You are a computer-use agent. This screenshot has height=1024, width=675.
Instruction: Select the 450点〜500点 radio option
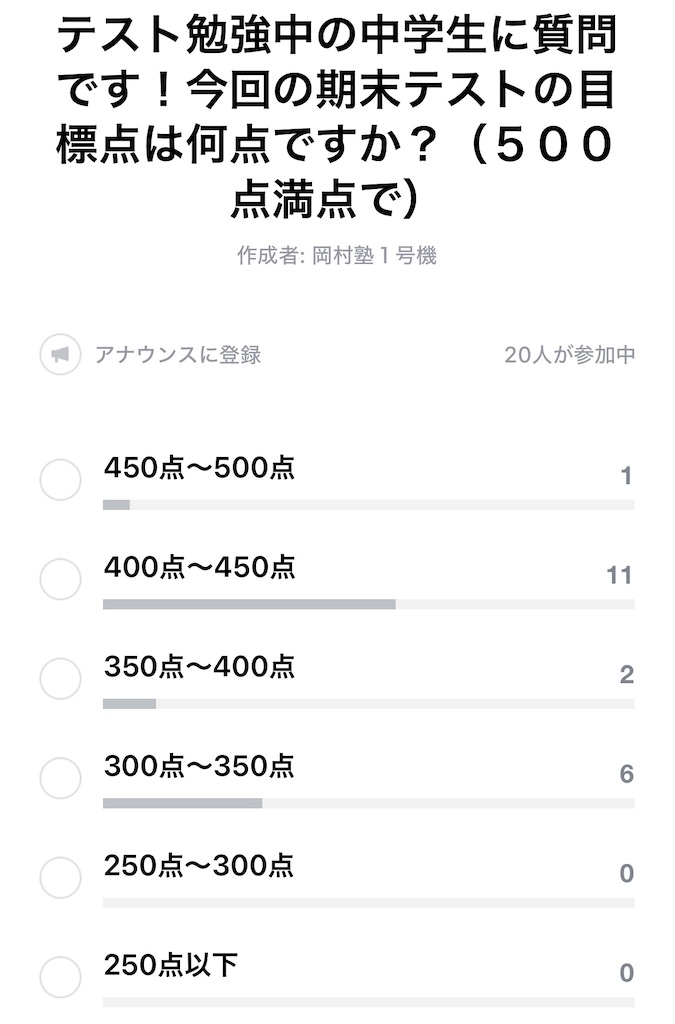tap(60, 479)
